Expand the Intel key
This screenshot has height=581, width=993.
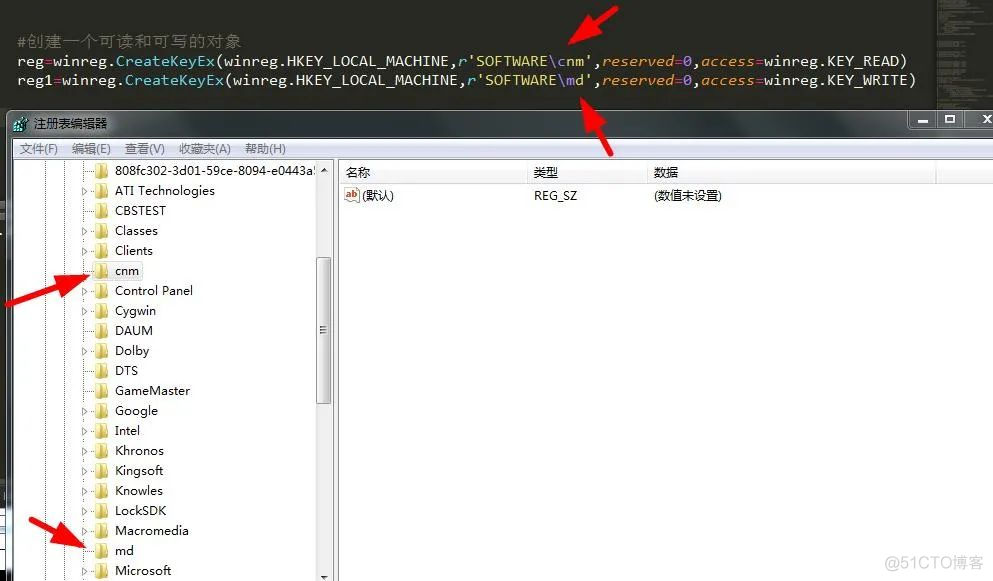[86, 430]
